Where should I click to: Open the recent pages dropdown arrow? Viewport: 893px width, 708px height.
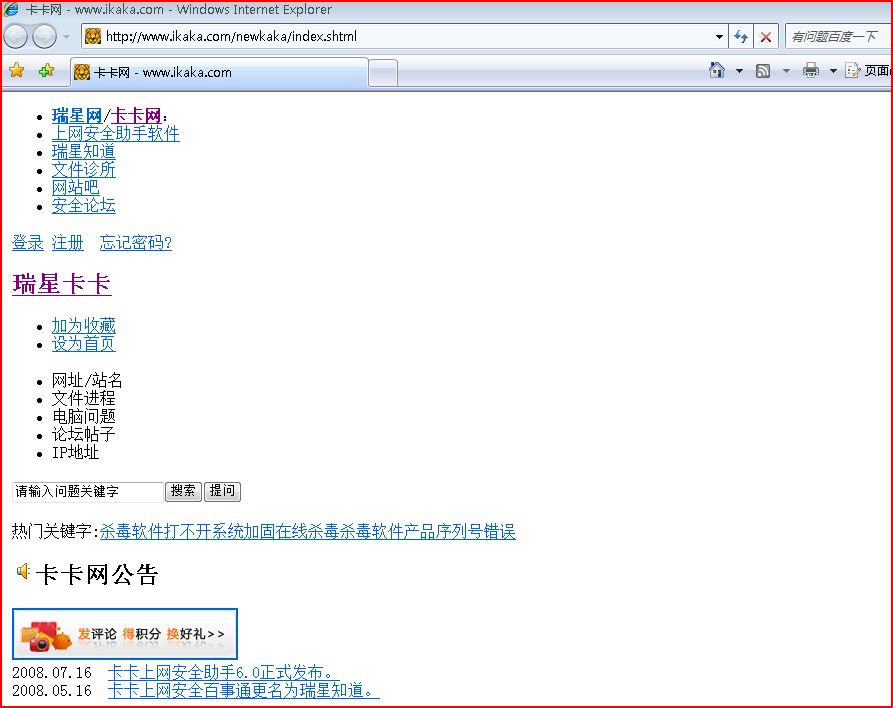[66, 37]
